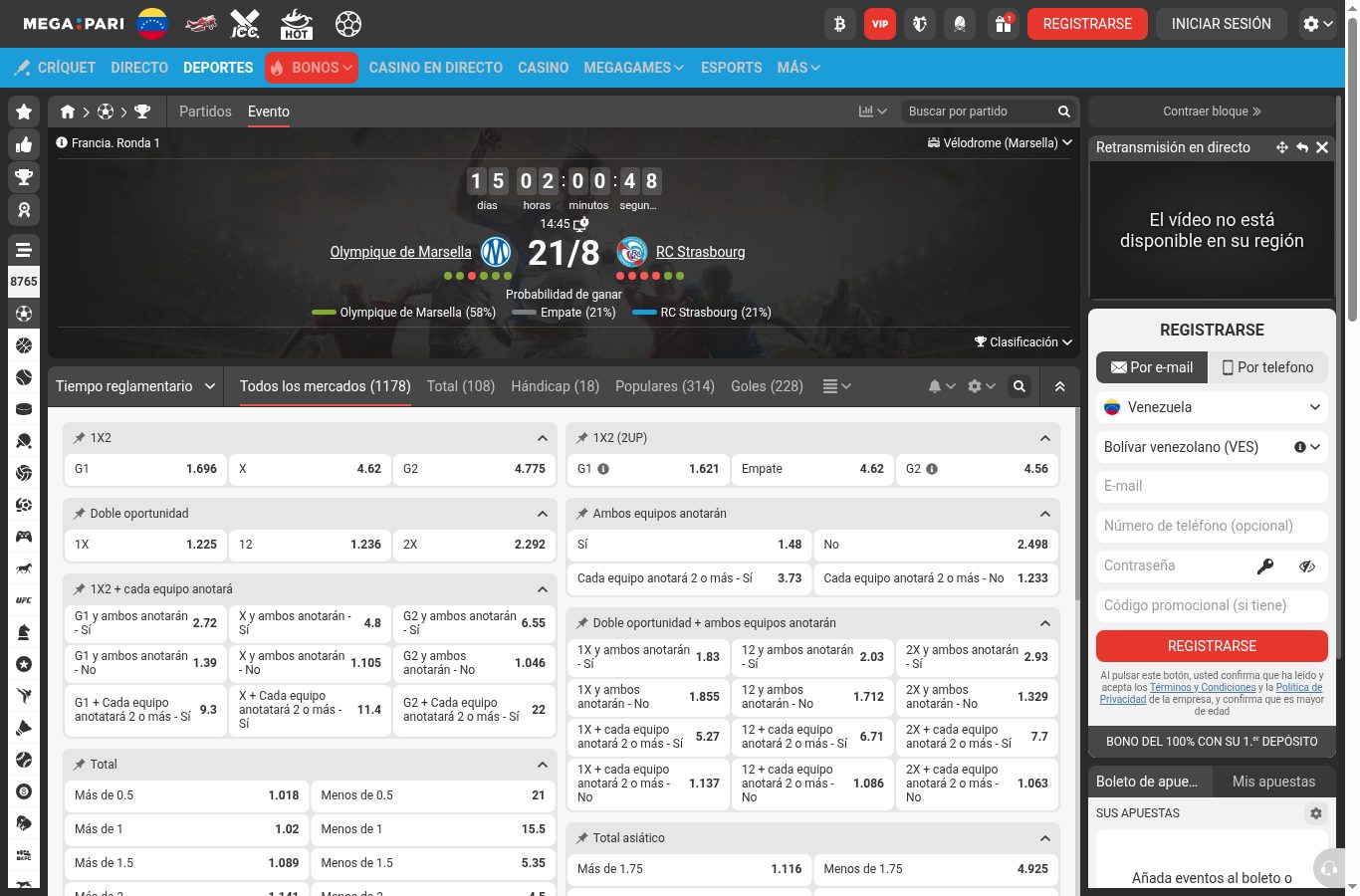Select 'Por e-mail' registration method
1360x896 pixels.
(x=1152, y=367)
